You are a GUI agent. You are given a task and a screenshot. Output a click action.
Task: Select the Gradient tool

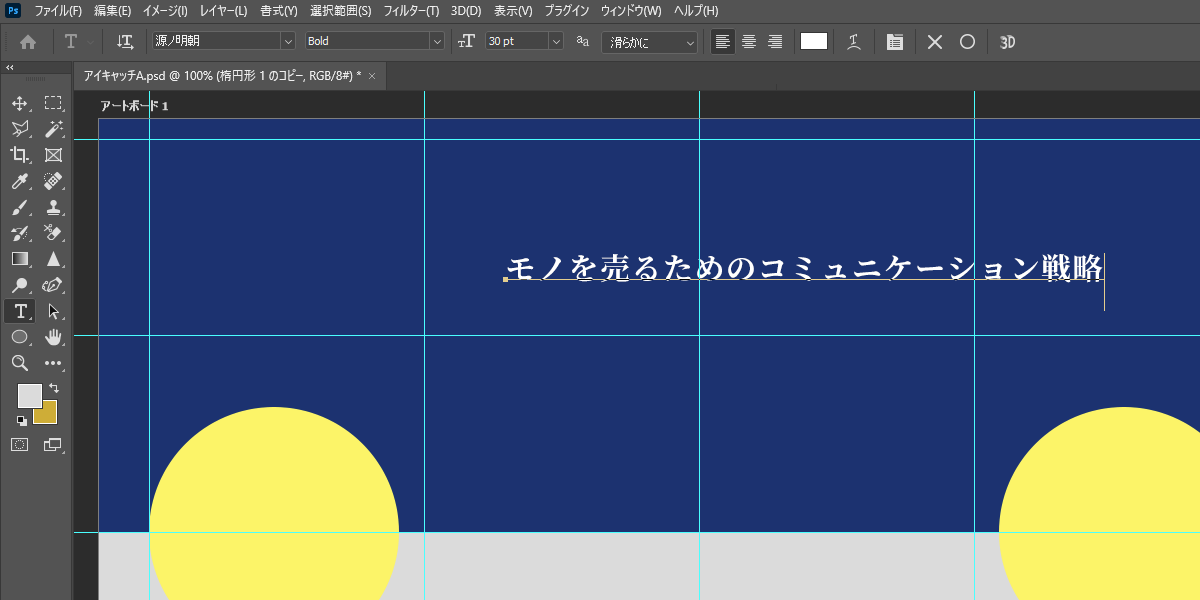click(x=19, y=259)
